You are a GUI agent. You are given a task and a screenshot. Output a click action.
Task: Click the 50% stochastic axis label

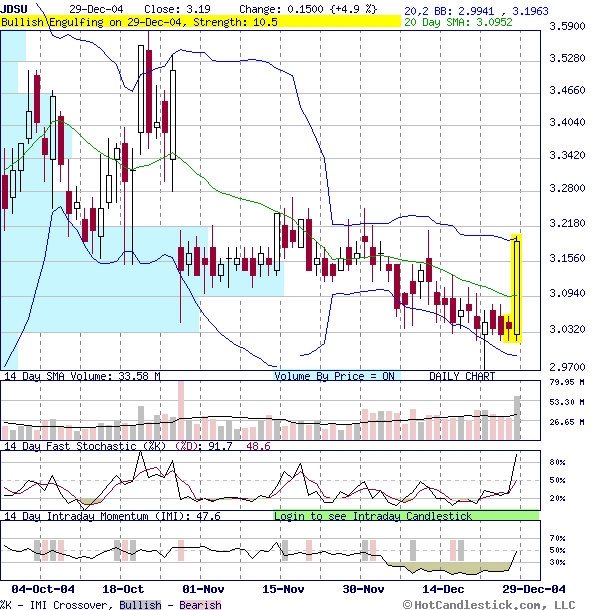point(557,480)
